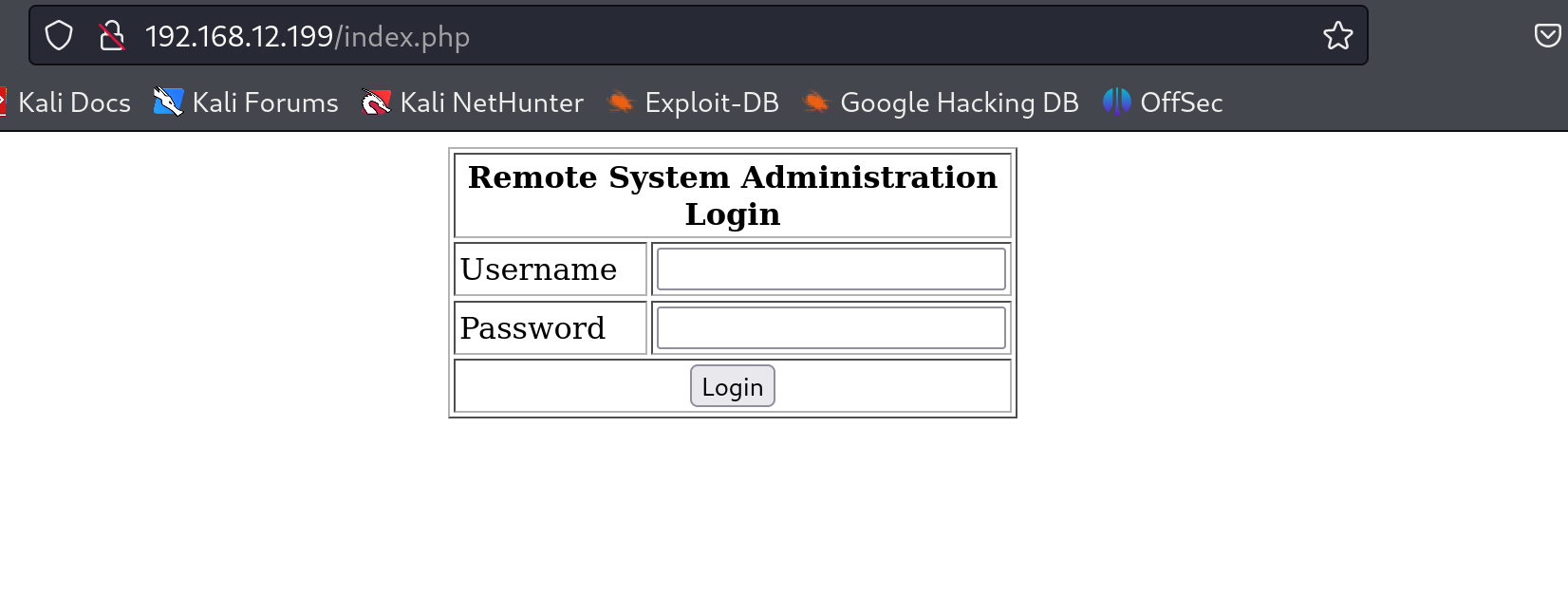This screenshot has width=1568, height=594.
Task: Open the OffSec bookmark
Action: coord(1163,102)
